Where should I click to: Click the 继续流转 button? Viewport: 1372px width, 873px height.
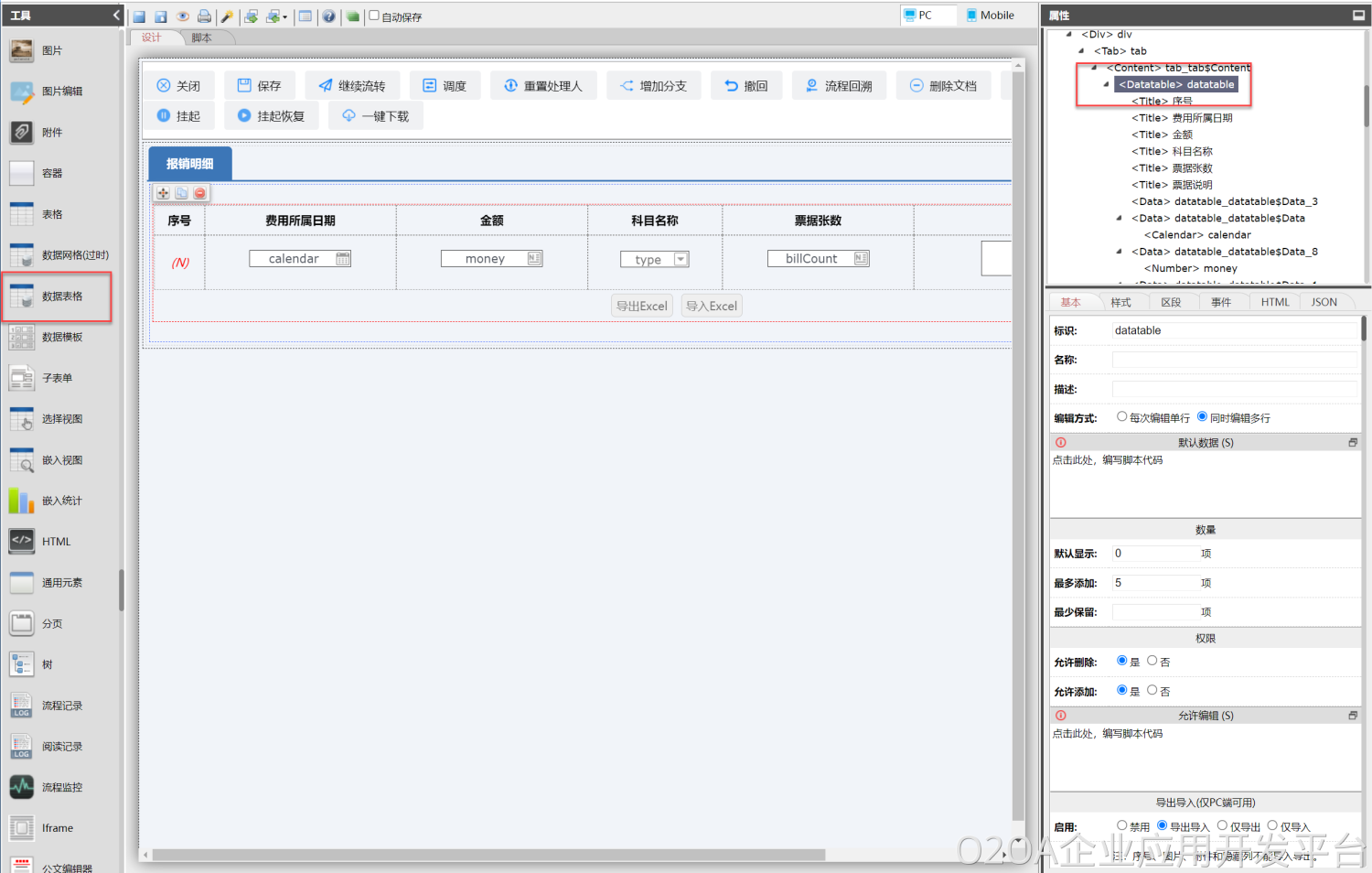tap(352, 86)
